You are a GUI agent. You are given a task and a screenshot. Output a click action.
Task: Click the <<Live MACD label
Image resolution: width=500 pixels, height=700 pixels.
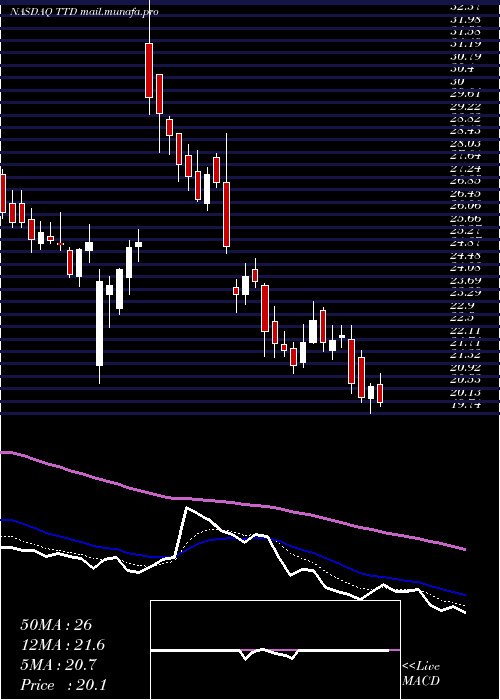(x=421, y=674)
